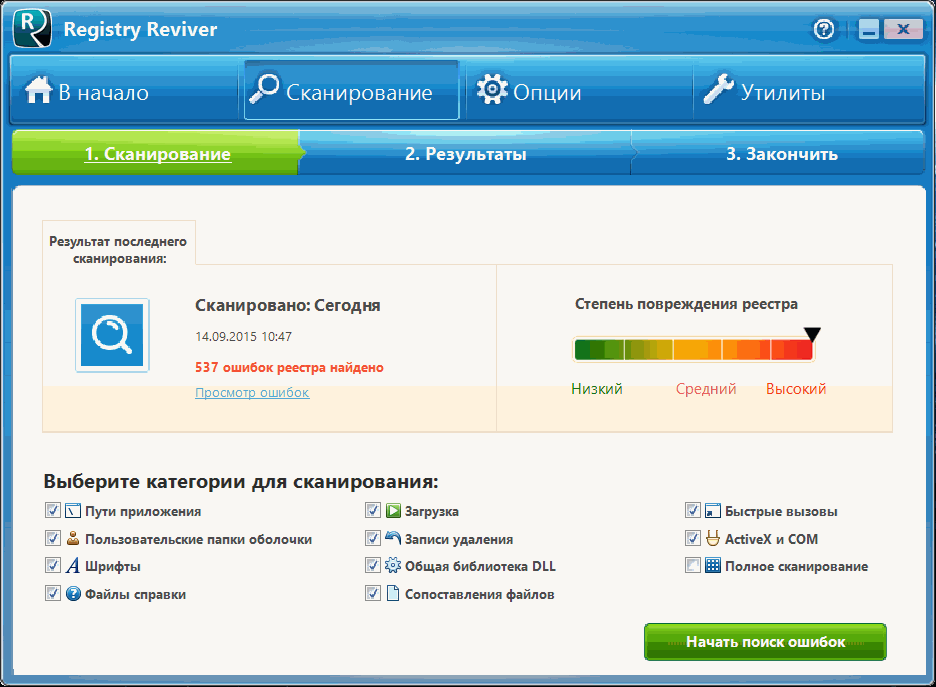Click the gear icon beside Опции
This screenshot has width=936, height=687.
492,90
